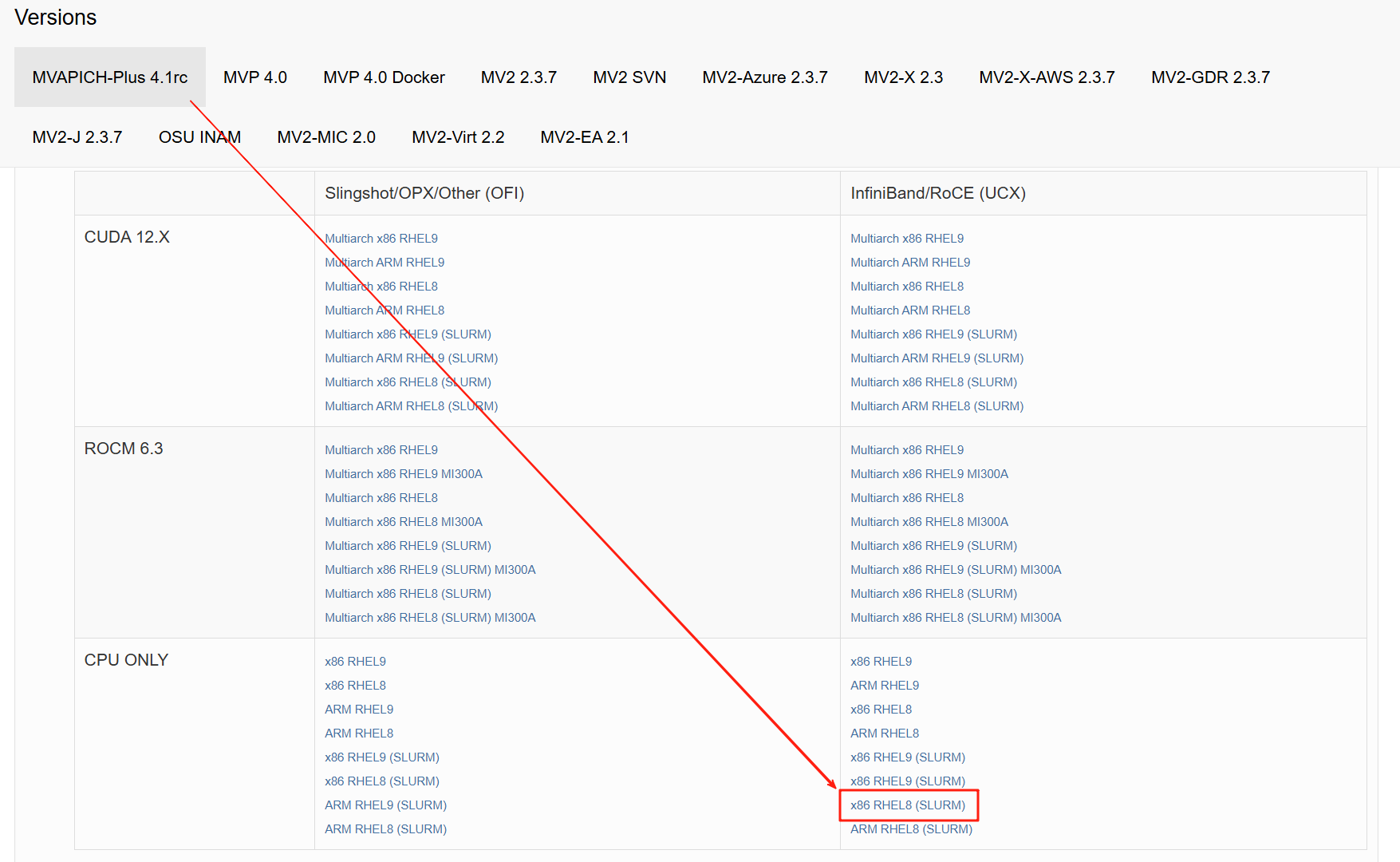Download UCX CUDA 12.X Multiarch ARM RHEL9
This screenshot has width=1400, height=862.
pos(910,263)
